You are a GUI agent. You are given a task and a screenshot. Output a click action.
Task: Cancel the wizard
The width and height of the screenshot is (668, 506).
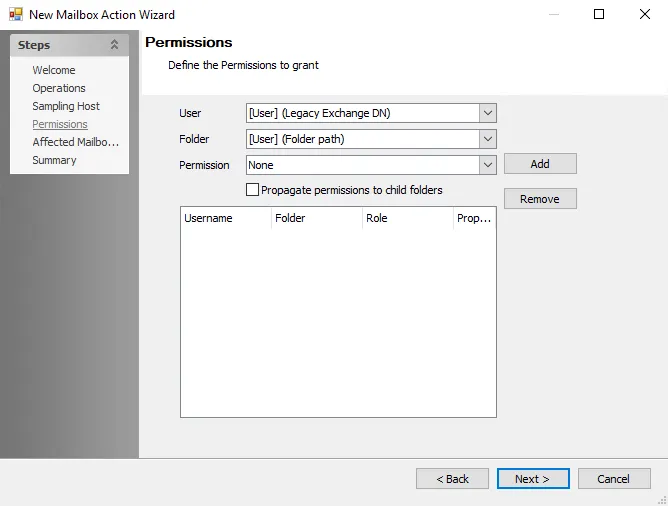click(614, 479)
